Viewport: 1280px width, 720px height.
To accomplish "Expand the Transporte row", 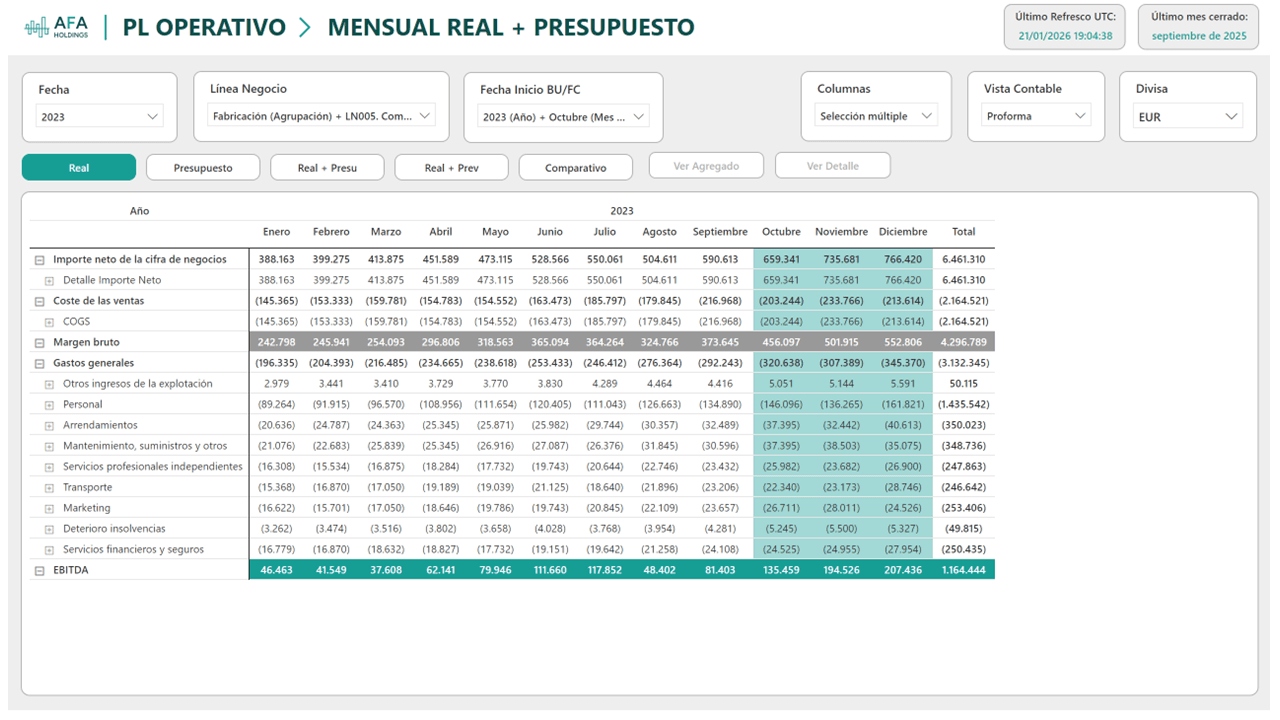I will coord(49,488).
